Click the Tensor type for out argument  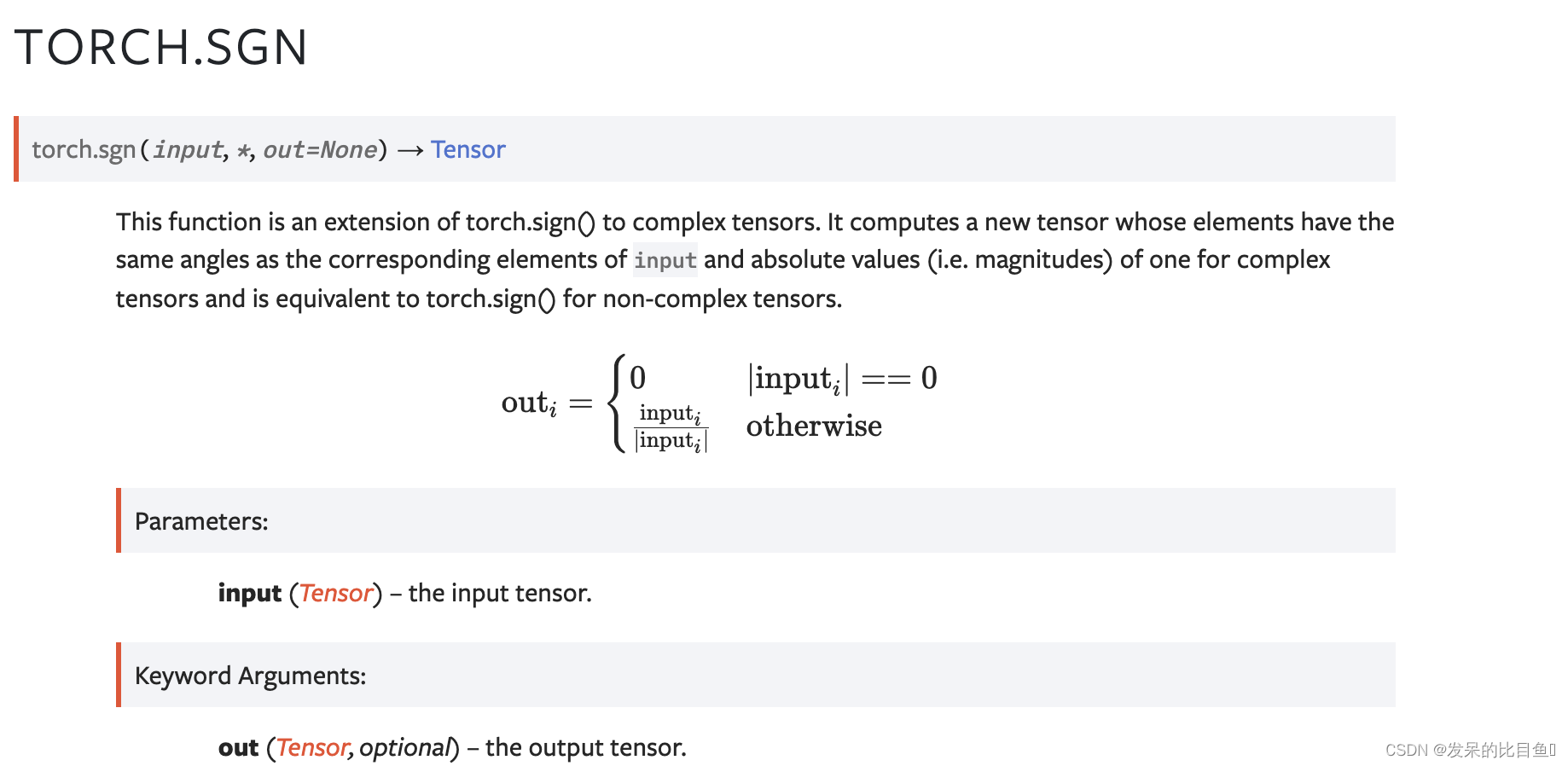pyautogui.click(x=312, y=747)
